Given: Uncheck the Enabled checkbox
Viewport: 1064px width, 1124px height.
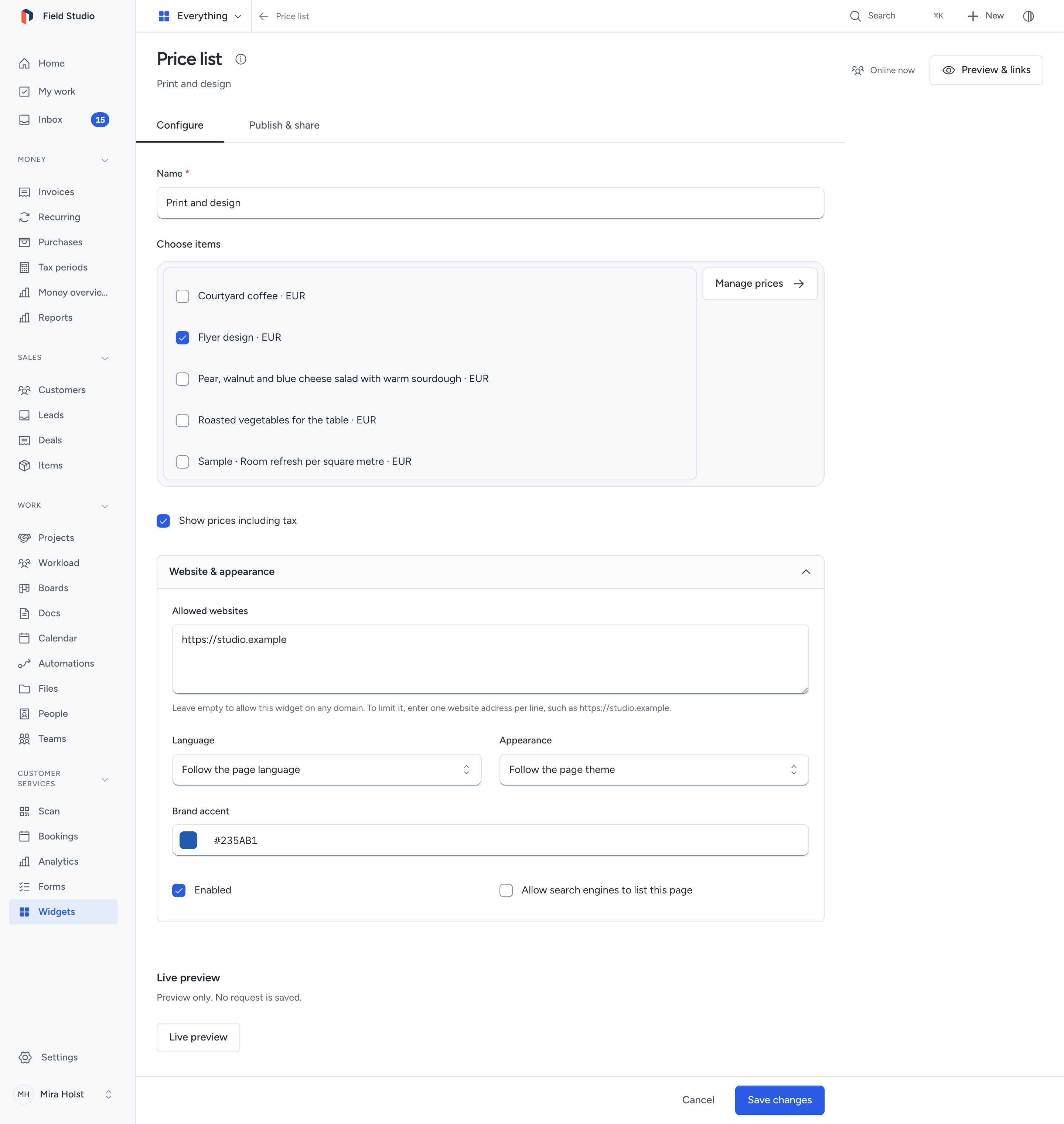Looking at the screenshot, I should click(x=179, y=890).
